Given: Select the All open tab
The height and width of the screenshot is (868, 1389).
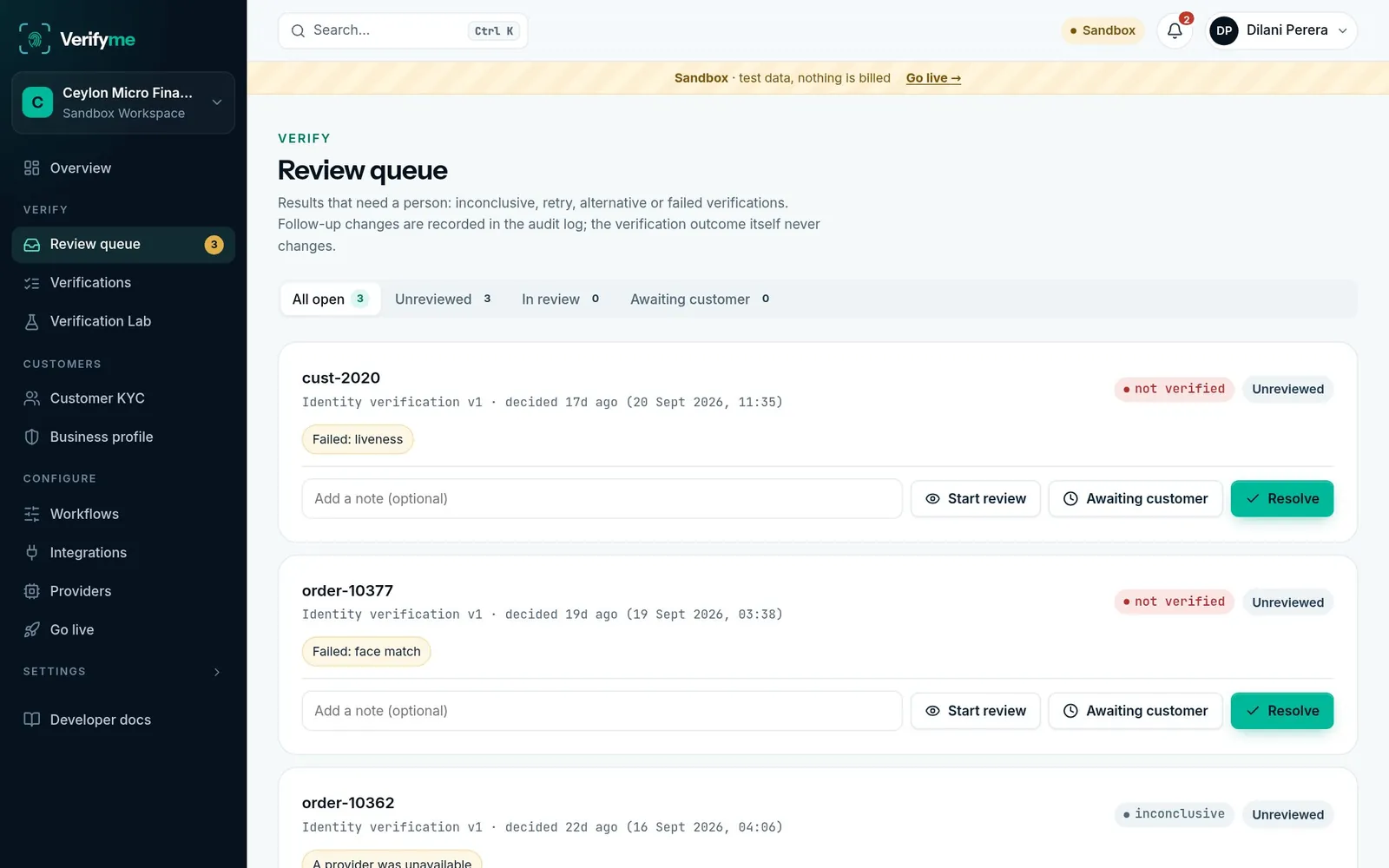Looking at the screenshot, I should point(330,299).
